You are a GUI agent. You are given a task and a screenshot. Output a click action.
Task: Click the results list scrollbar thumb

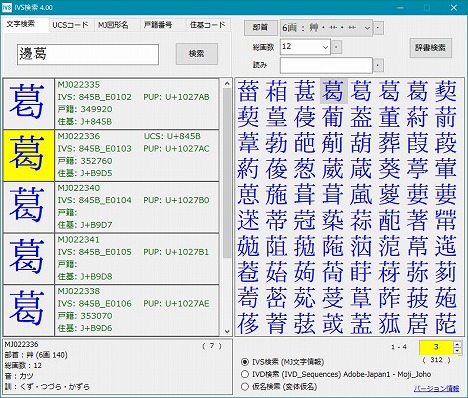227,173
